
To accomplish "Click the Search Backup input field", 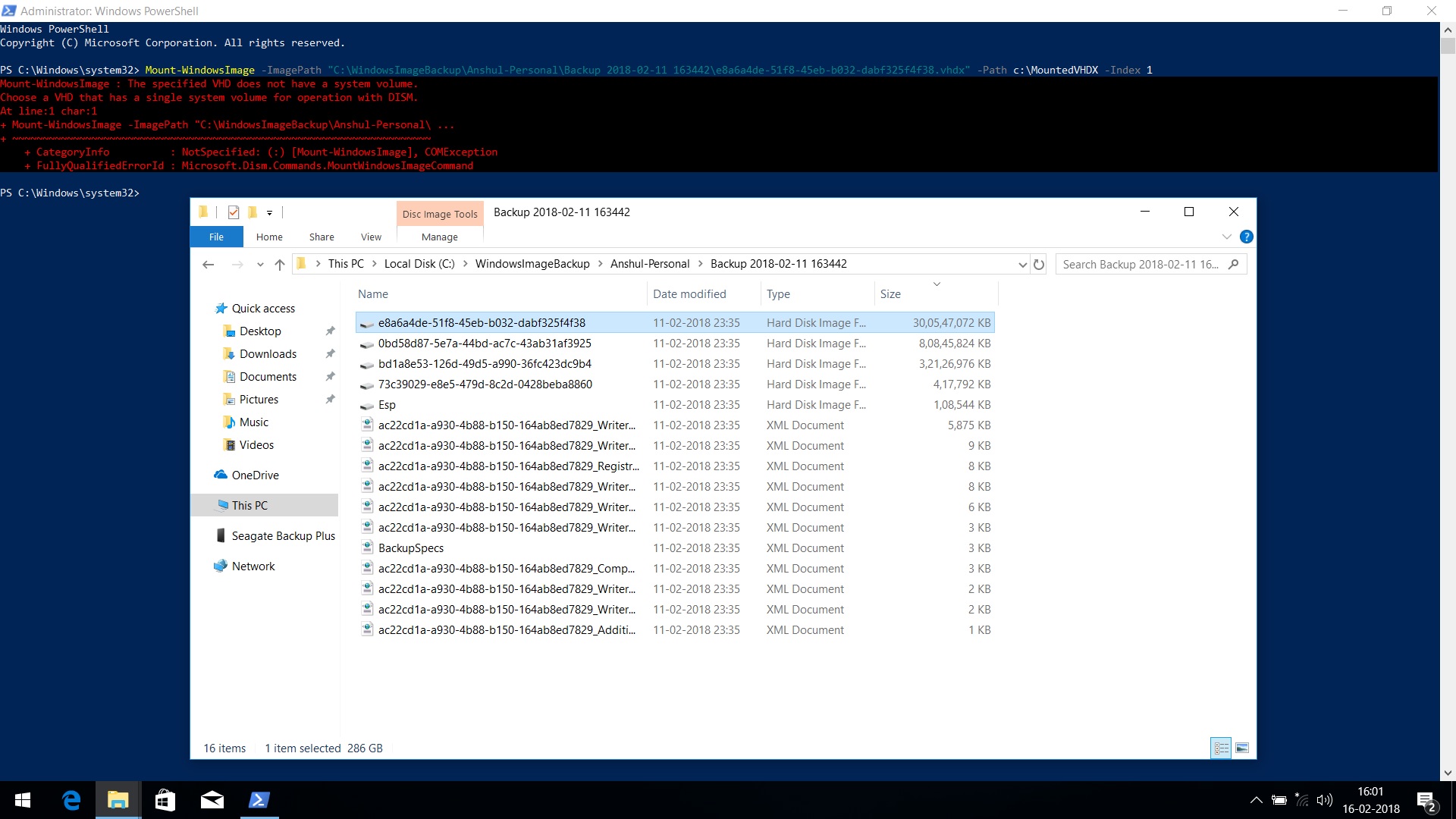I will (1141, 265).
